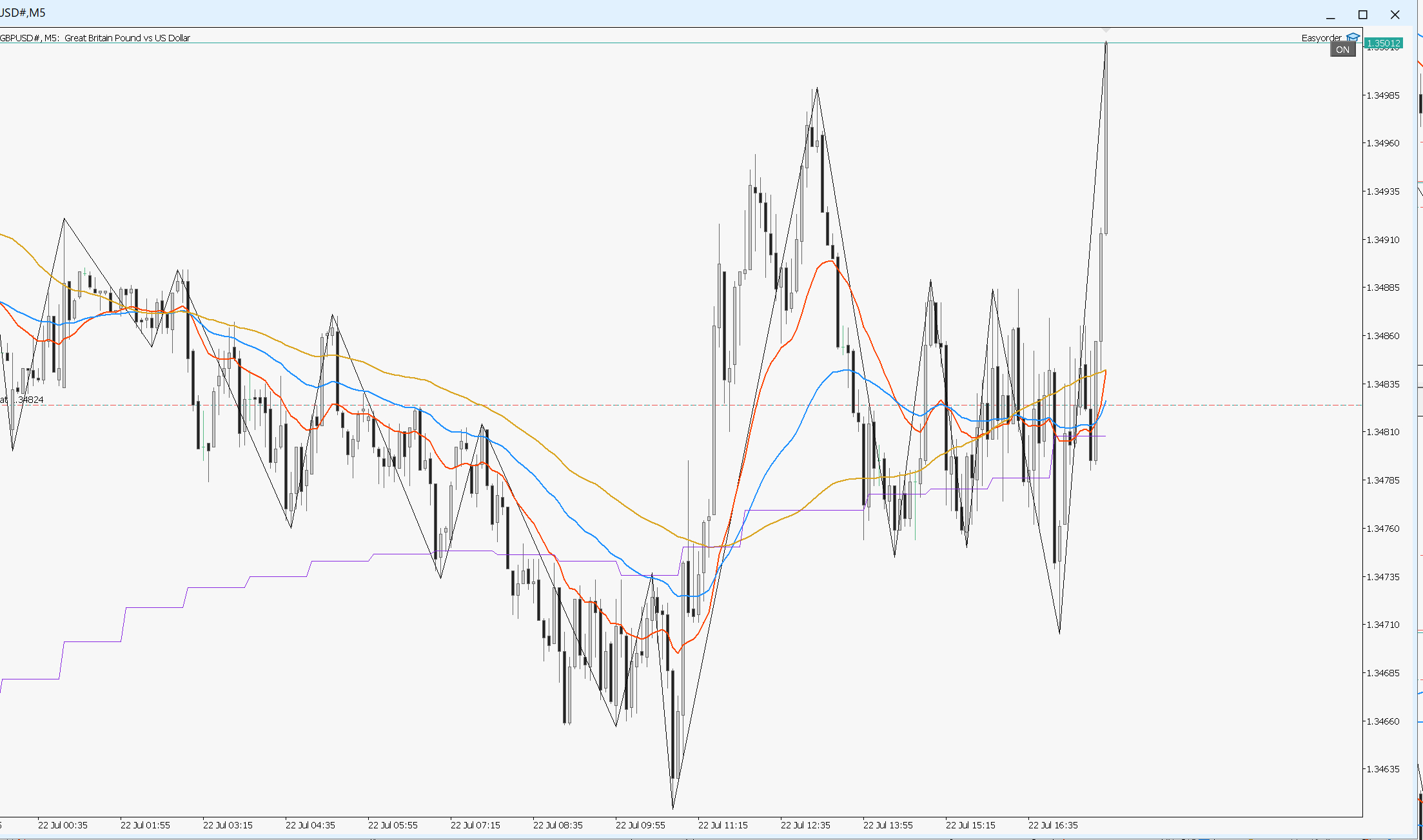Viewport: 1423px width, 840px height.
Task: Click the gray chart shift triangle marker
Action: pos(1106,30)
